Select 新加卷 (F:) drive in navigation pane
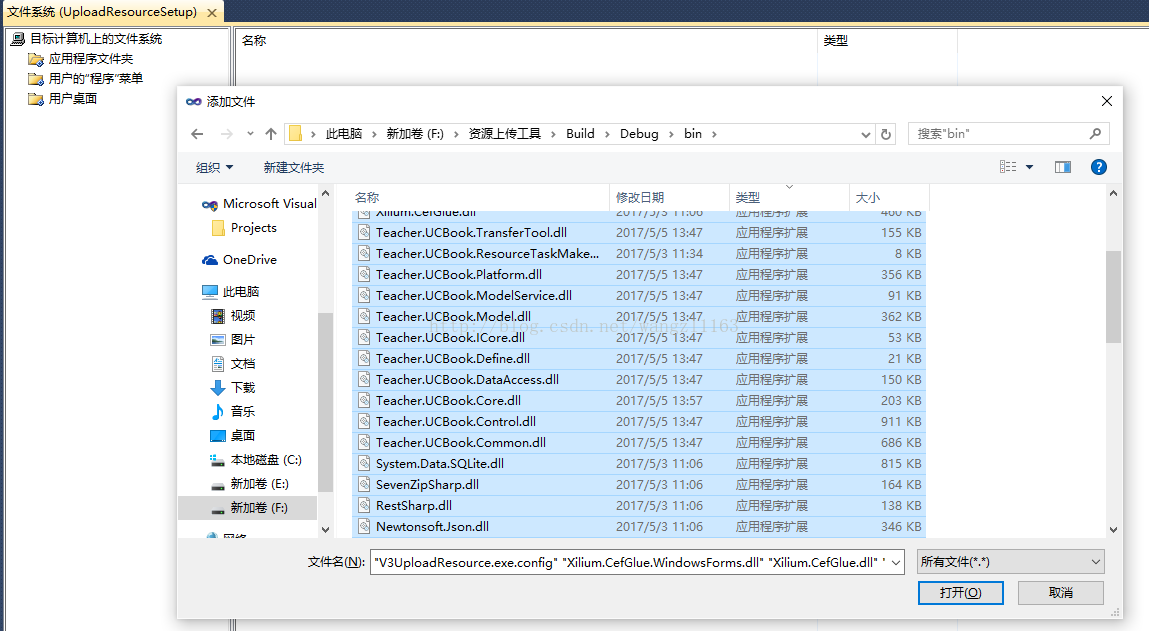The image size is (1149, 631). click(x=248, y=507)
